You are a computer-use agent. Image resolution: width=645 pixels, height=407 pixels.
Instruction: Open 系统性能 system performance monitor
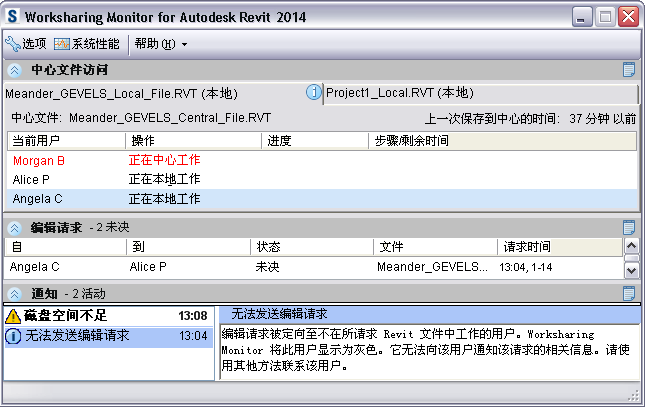[x=87, y=44]
